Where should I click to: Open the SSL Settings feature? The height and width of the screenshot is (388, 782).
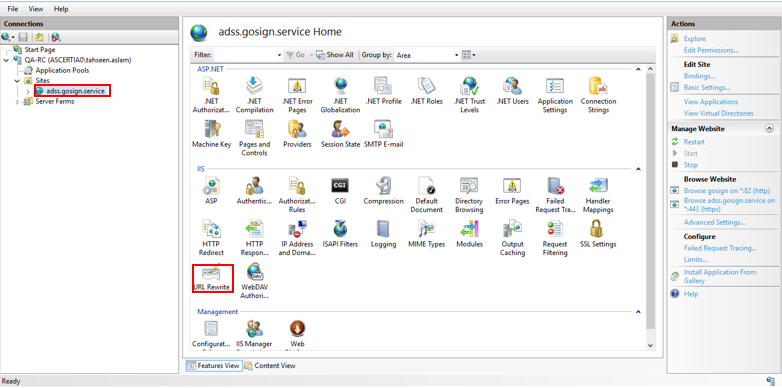tap(598, 234)
